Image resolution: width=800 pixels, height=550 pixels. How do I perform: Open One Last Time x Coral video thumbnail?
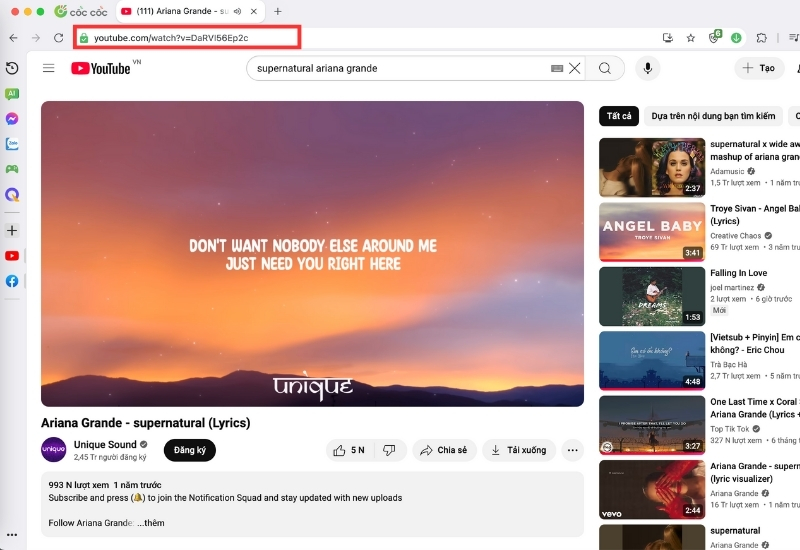click(652, 425)
